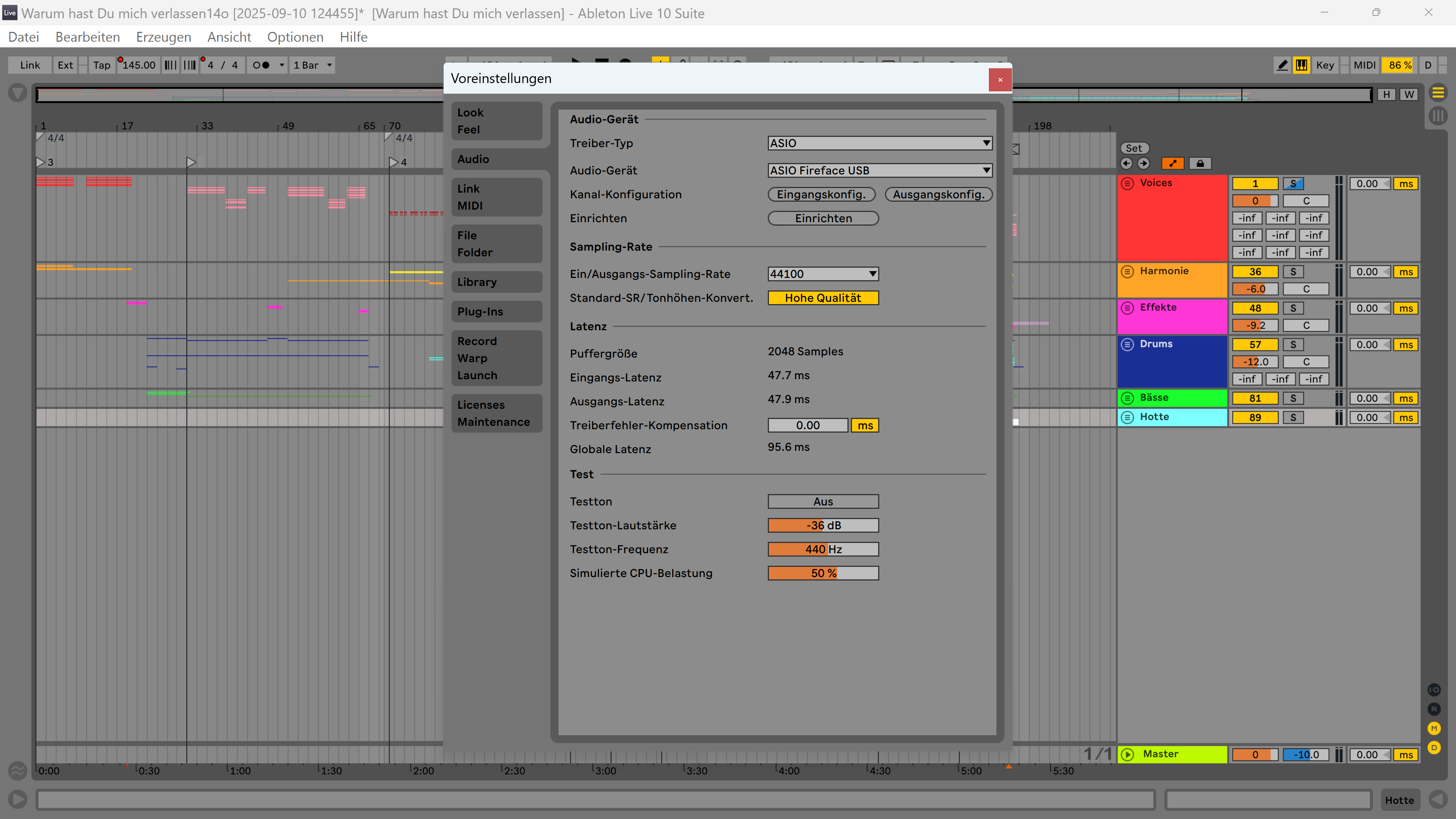
Task: Toggle the browser show/hide triangle icon
Action: pos(17,92)
